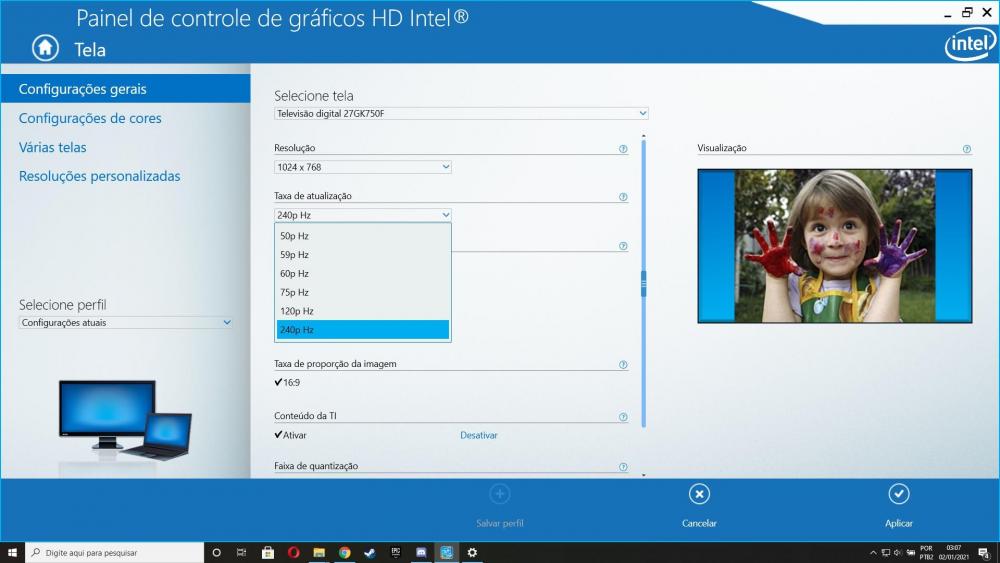
Task: Open help for Resolução setting
Action: pyautogui.click(x=623, y=149)
